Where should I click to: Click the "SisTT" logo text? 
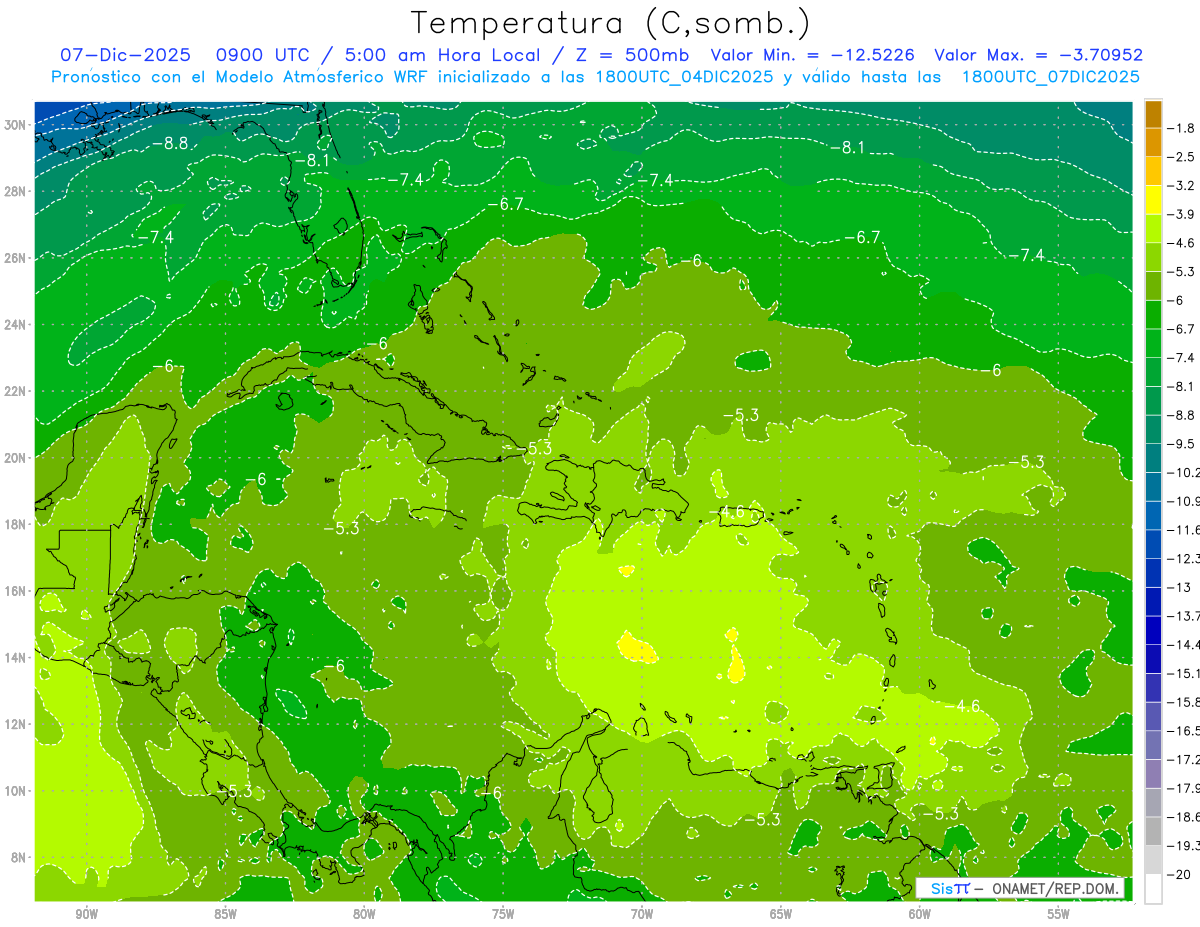point(950,888)
